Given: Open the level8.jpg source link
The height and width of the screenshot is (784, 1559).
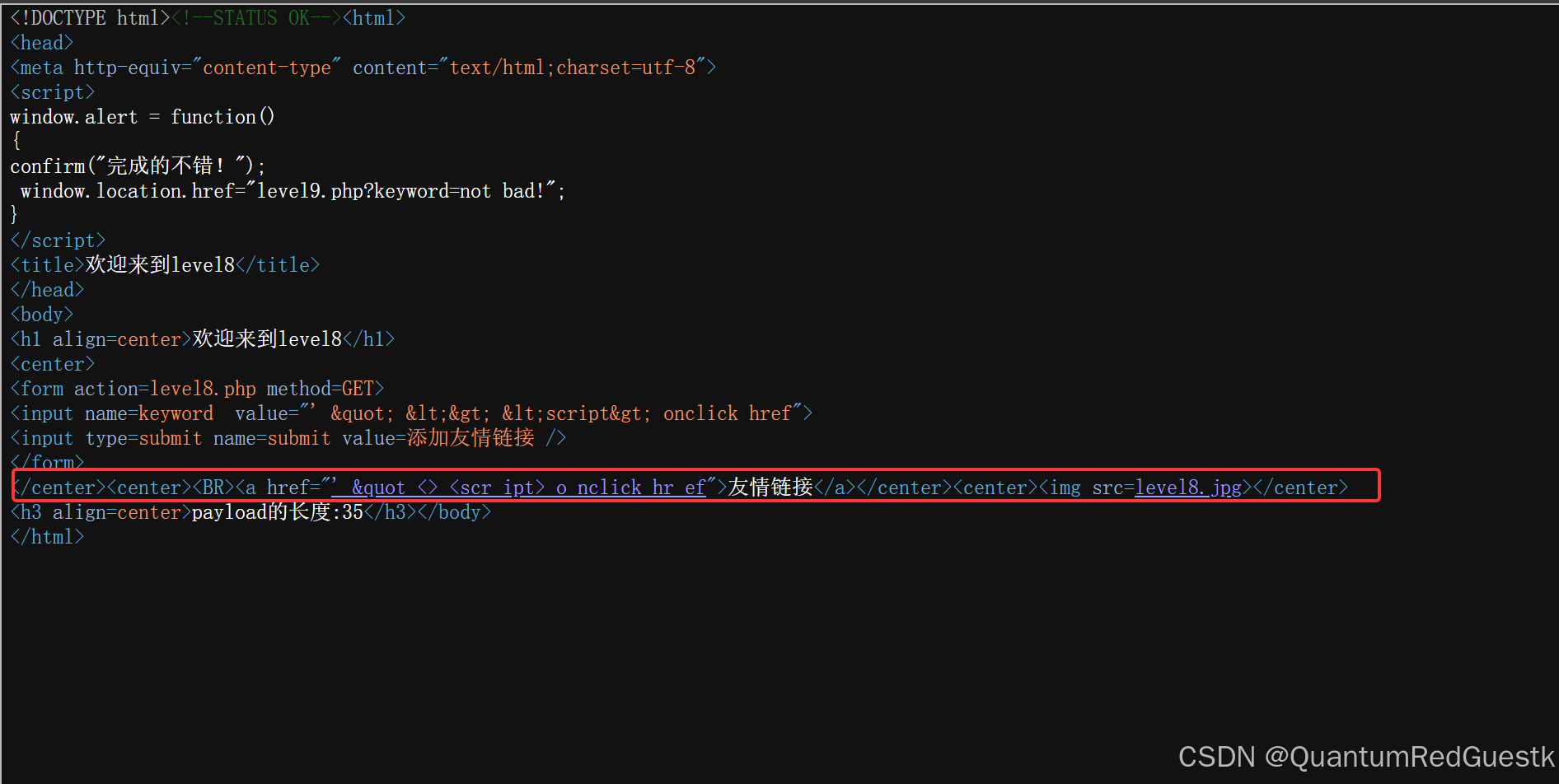Looking at the screenshot, I should [1187, 488].
